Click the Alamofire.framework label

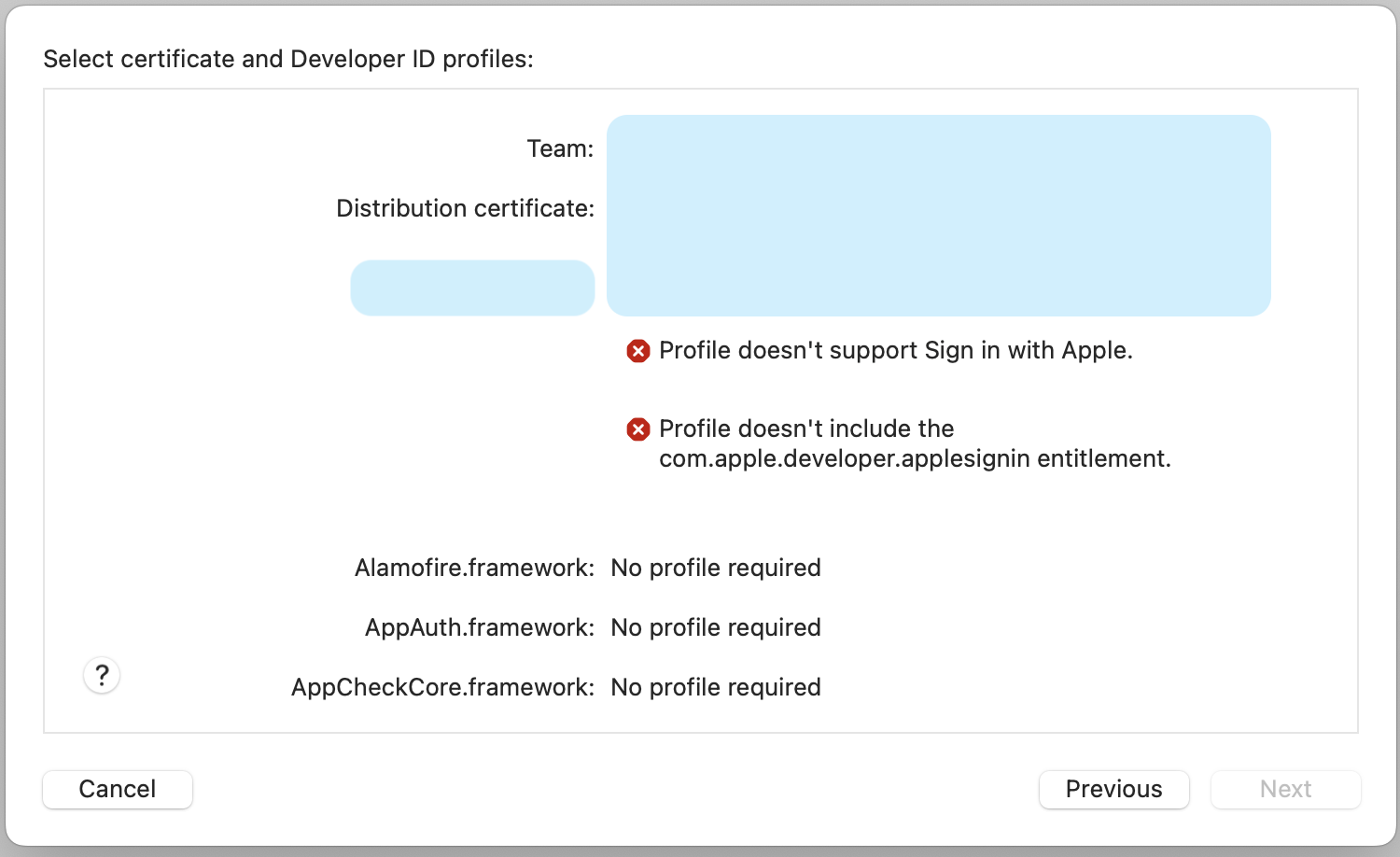(474, 568)
